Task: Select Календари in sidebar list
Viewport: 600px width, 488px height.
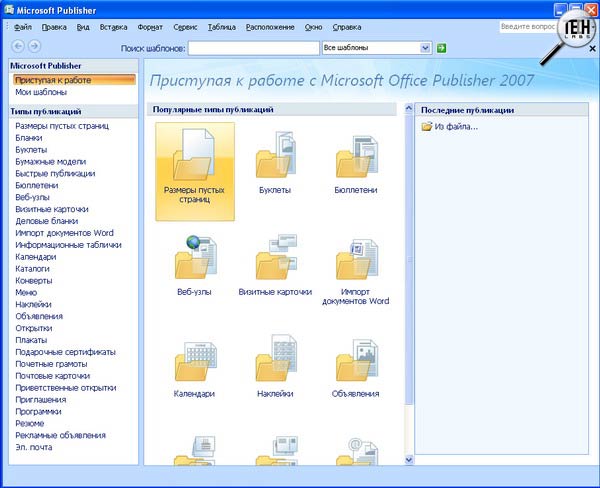Action: pyautogui.click(x=36, y=256)
